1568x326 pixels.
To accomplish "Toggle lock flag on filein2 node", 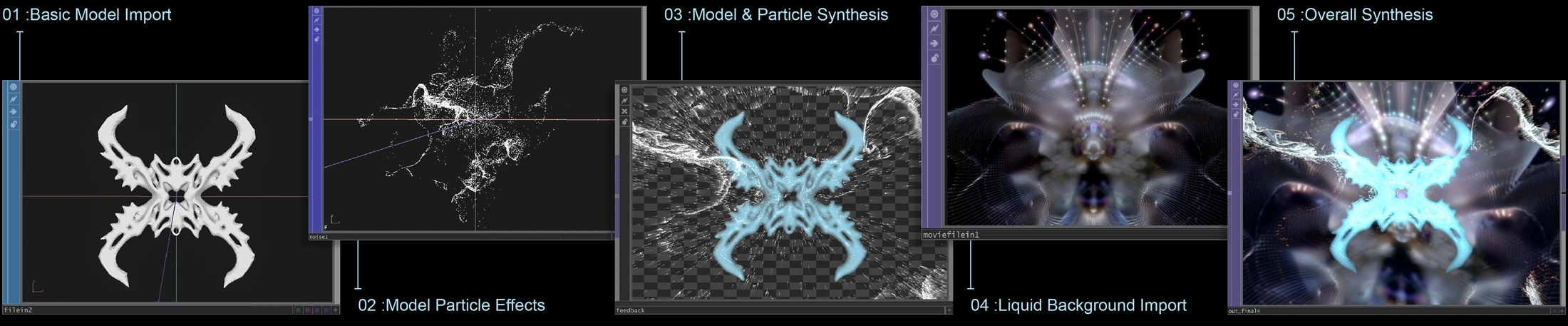I will (14, 124).
